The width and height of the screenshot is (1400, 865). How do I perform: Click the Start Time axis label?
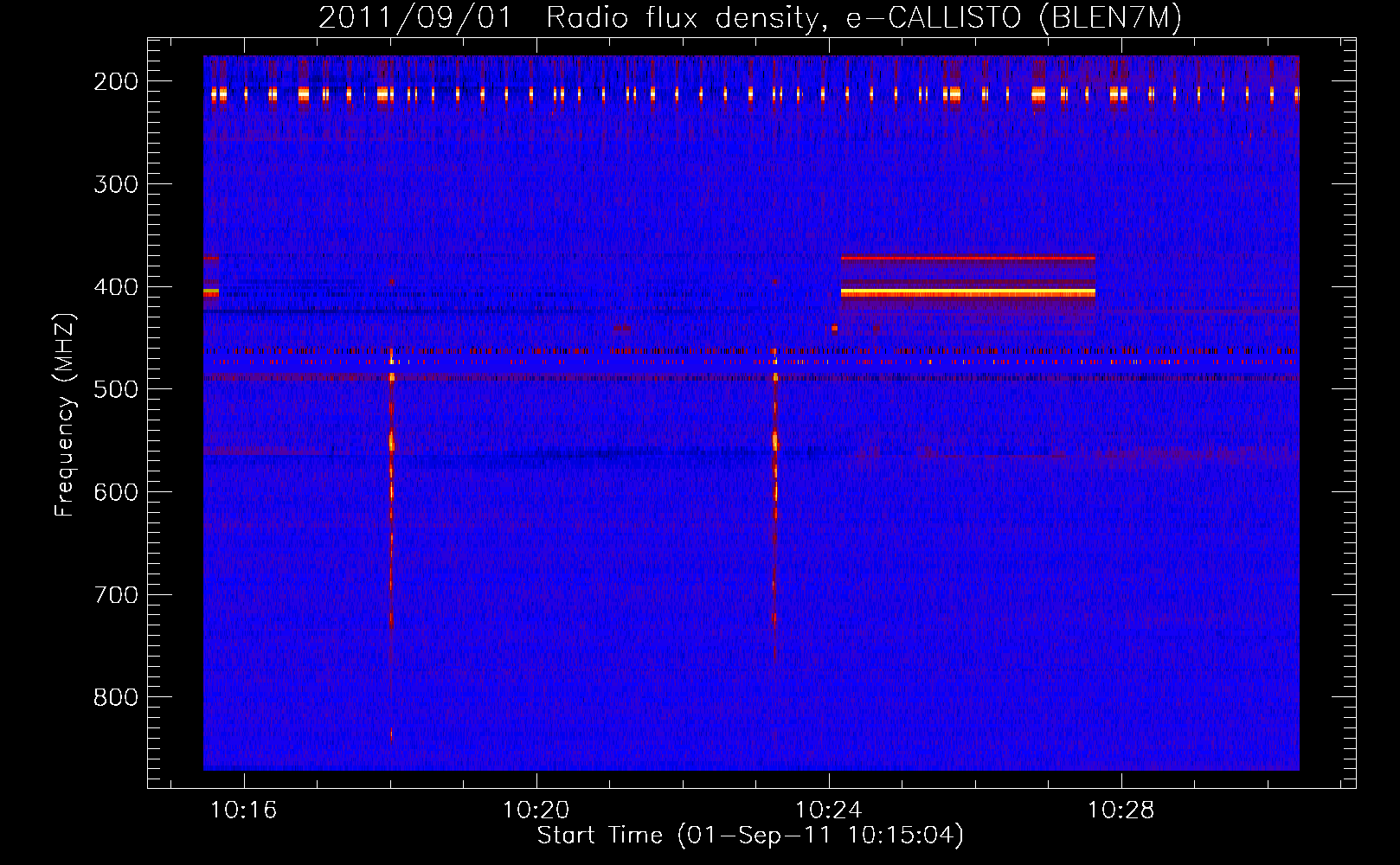(749, 836)
